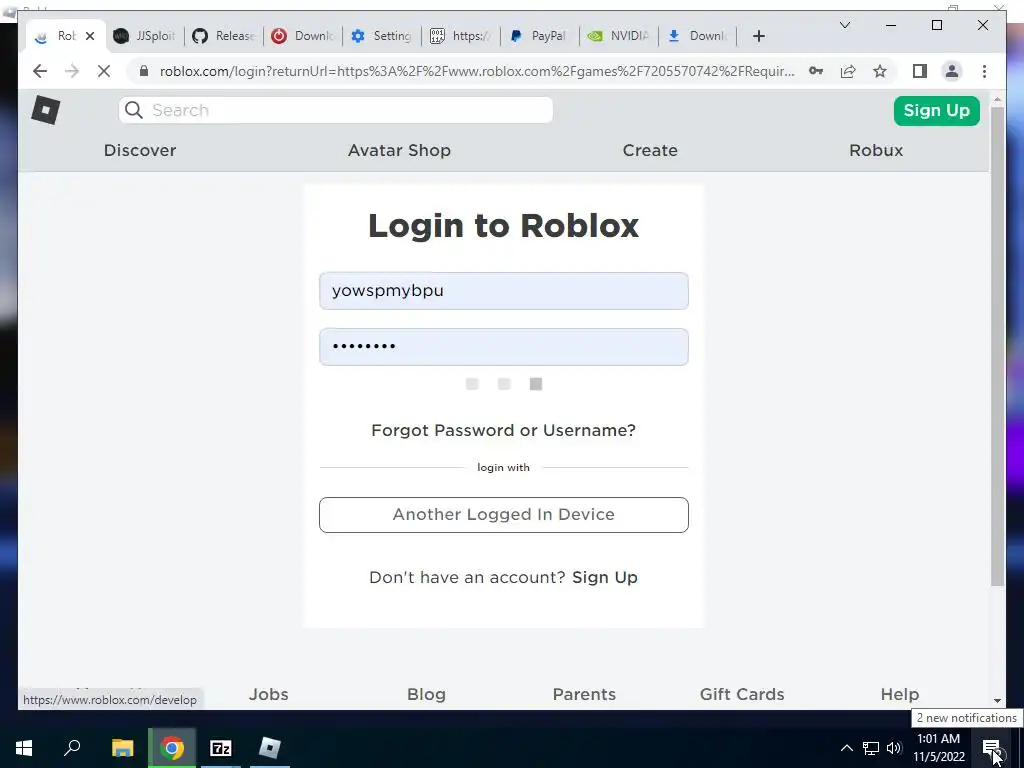Switch to Settings tab

pyautogui.click(x=381, y=36)
